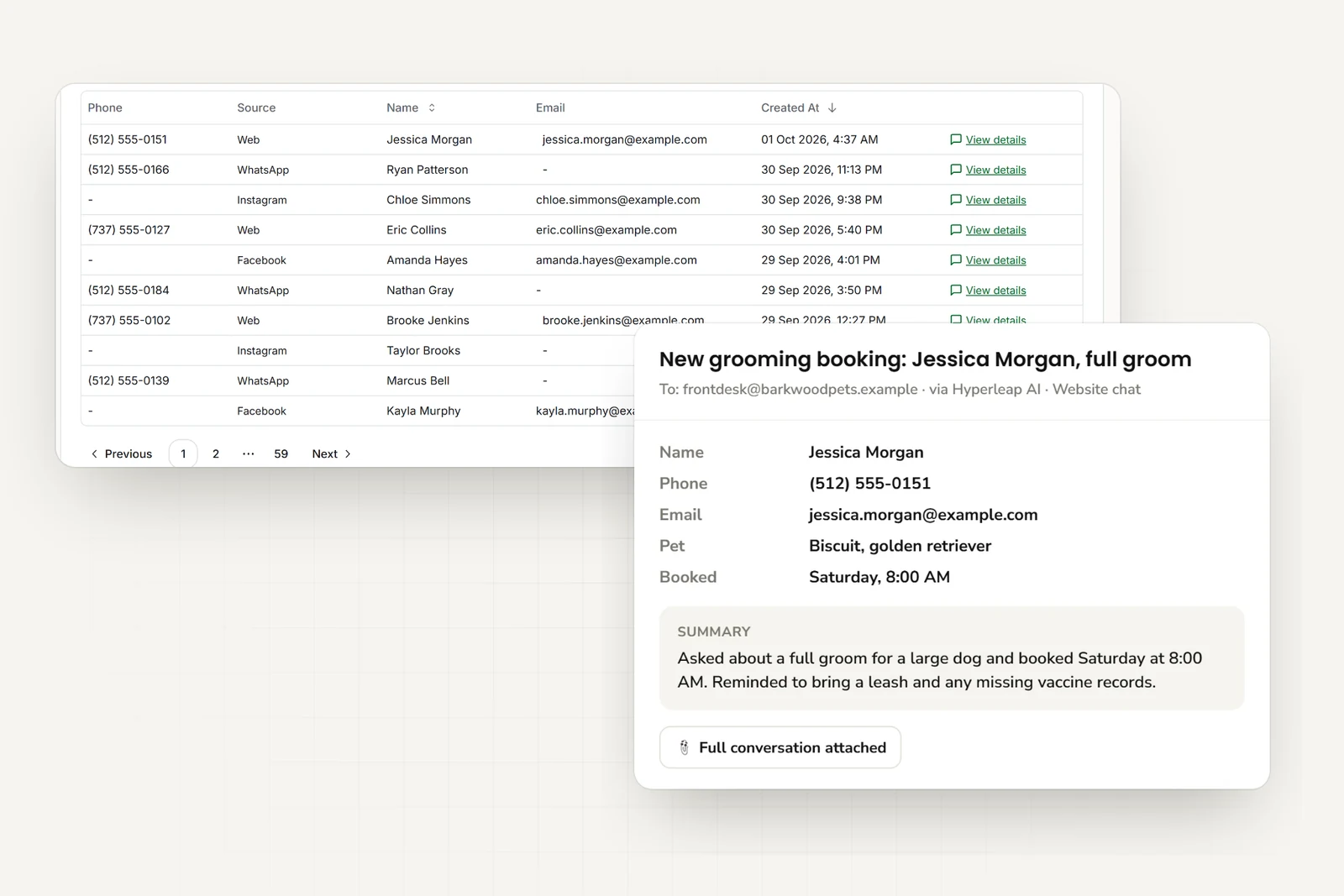The height and width of the screenshot is (896, 1344).
Task: Click the booking card email jessica.morgan@example.com
Action: (923, 515)
